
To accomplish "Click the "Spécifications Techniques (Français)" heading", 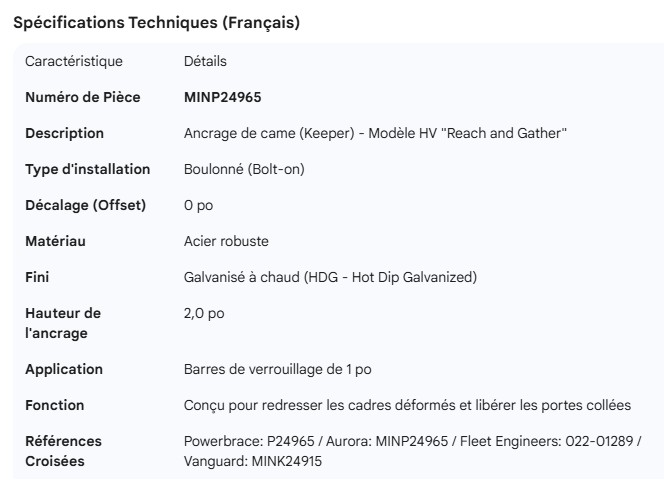I will [156, 23].
